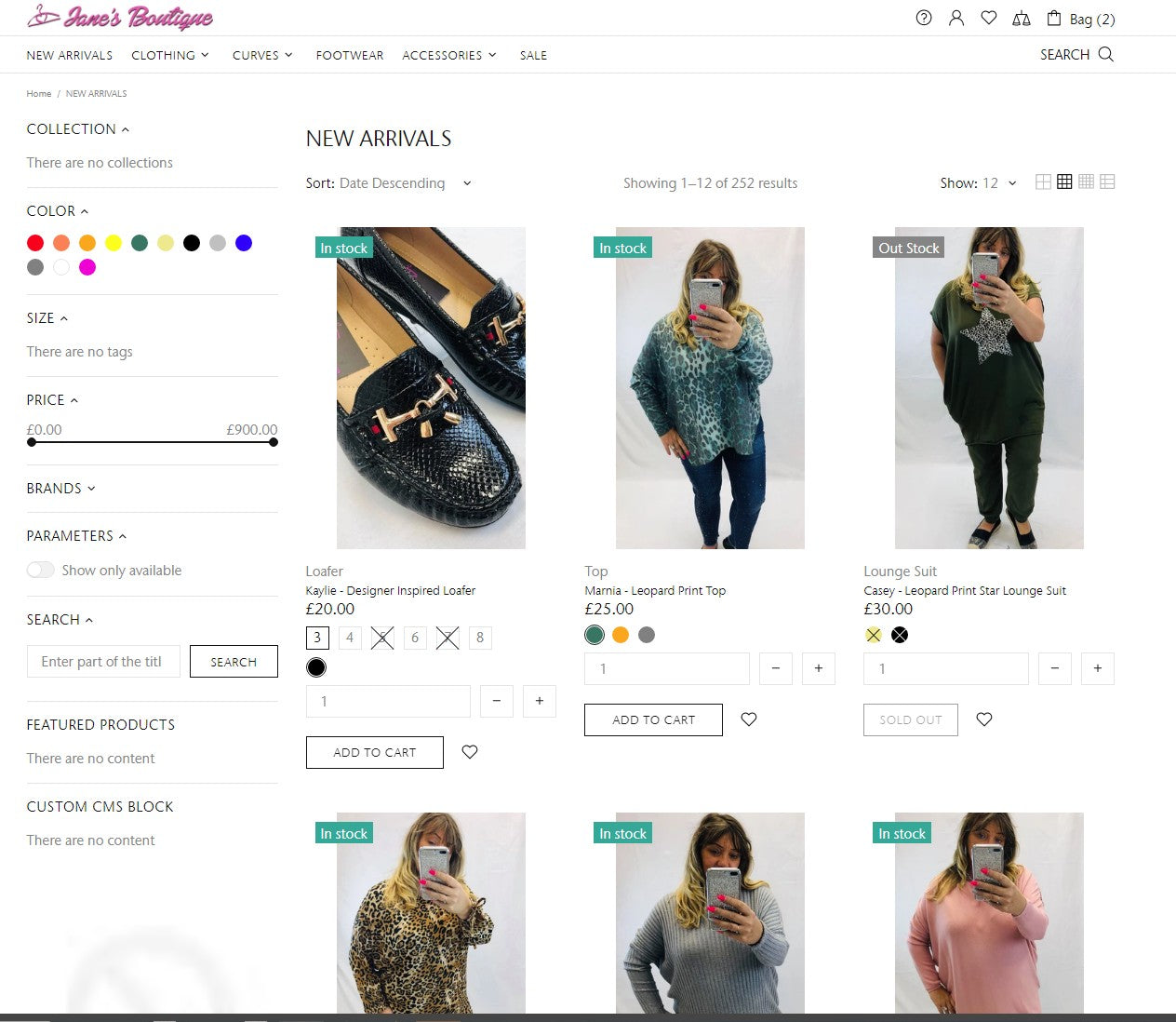Toggle Show only available switch
1176x1022 pixels.
[x=41, y=570]
